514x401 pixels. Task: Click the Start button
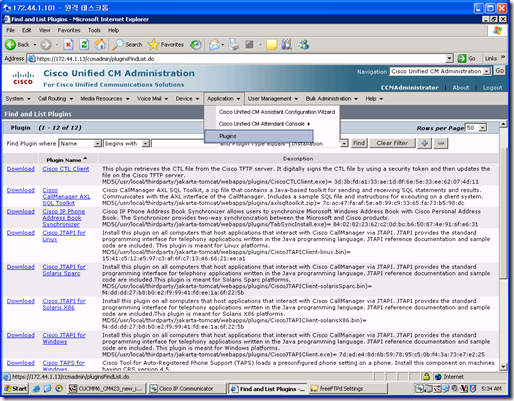16,389
